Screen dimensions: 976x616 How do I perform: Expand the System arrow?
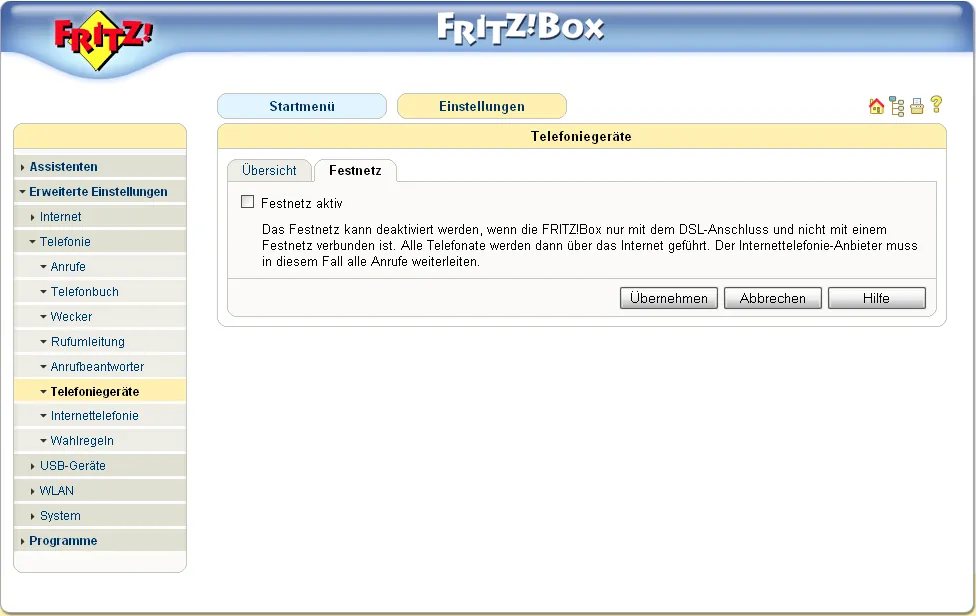click(32, 516)
